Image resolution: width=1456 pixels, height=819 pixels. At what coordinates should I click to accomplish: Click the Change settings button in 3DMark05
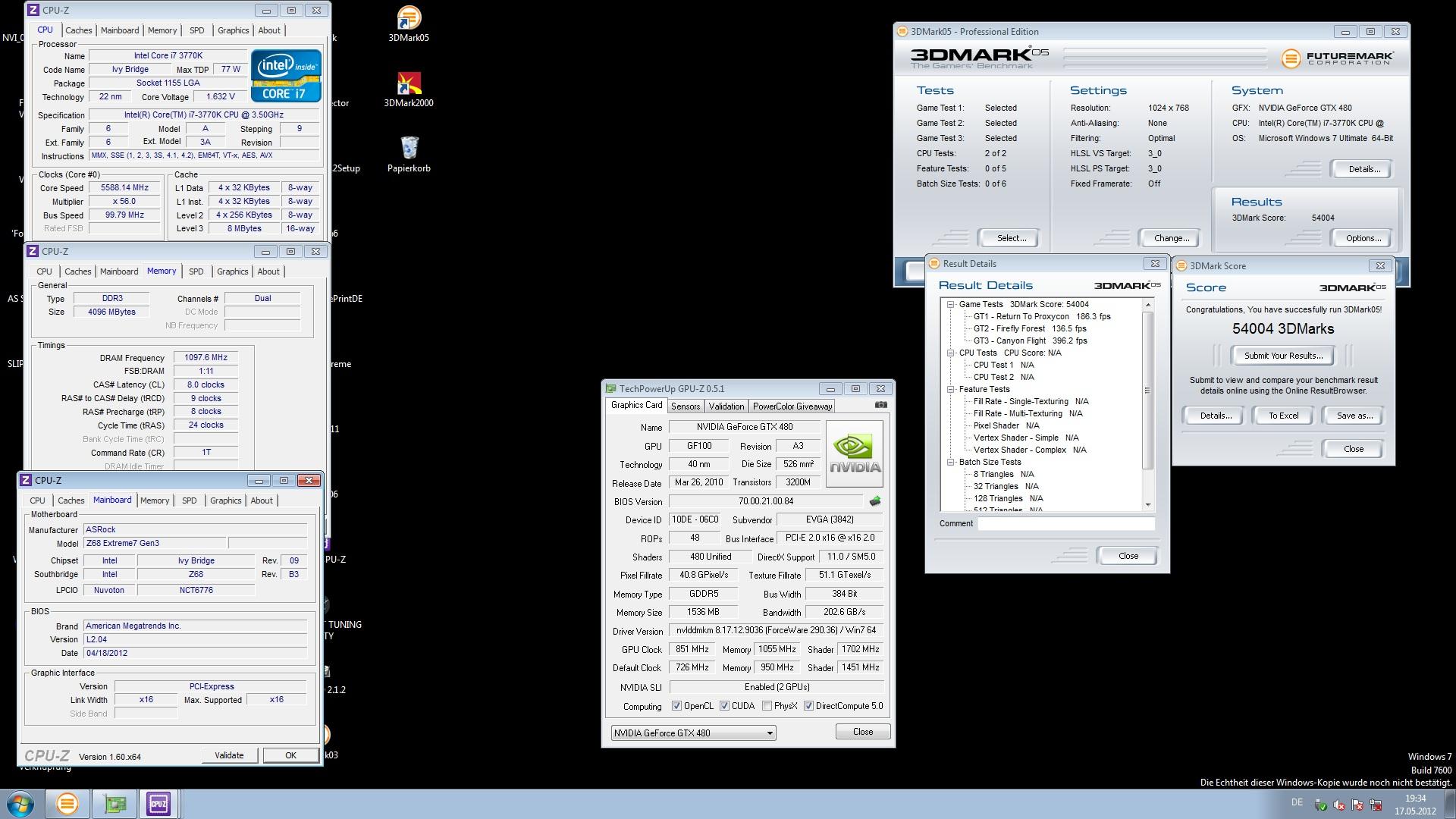[x=1171, y=238]
